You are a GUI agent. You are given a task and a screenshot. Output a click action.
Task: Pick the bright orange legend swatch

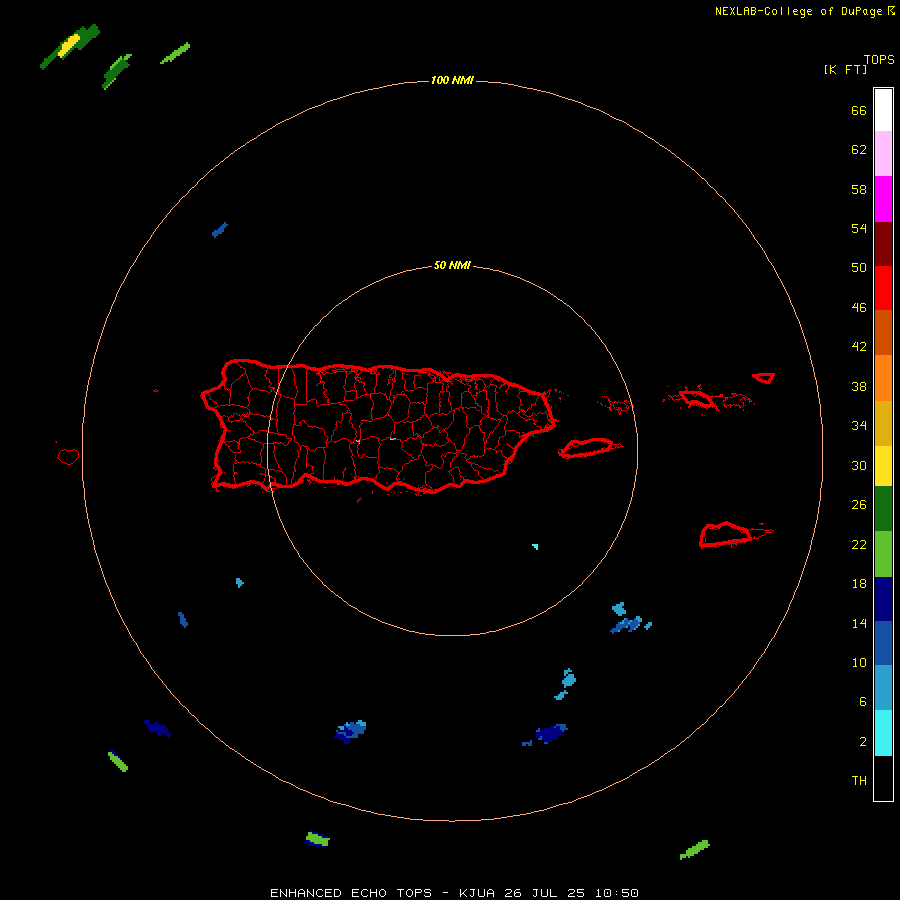click(883, 378)
